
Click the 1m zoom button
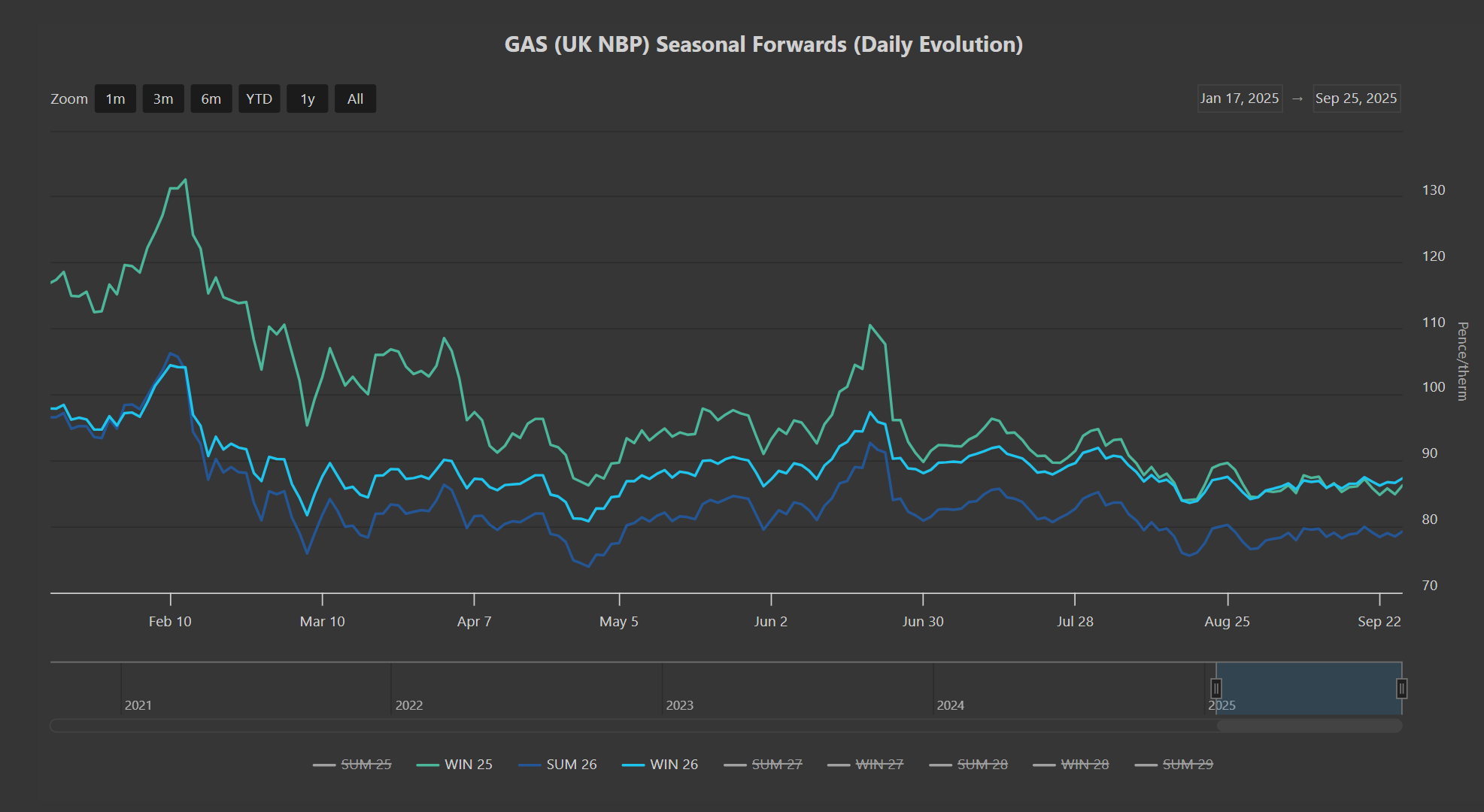[115, 98]
